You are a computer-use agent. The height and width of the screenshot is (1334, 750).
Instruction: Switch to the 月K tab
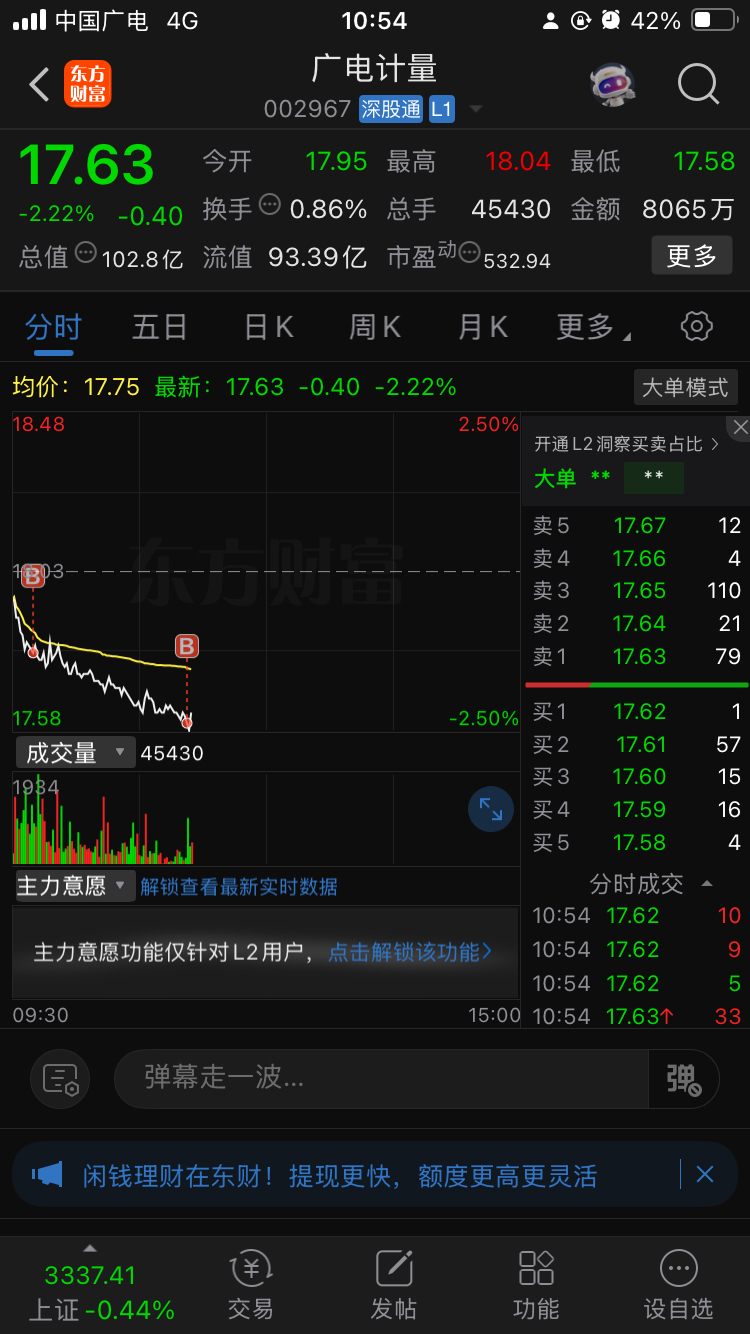483,327
